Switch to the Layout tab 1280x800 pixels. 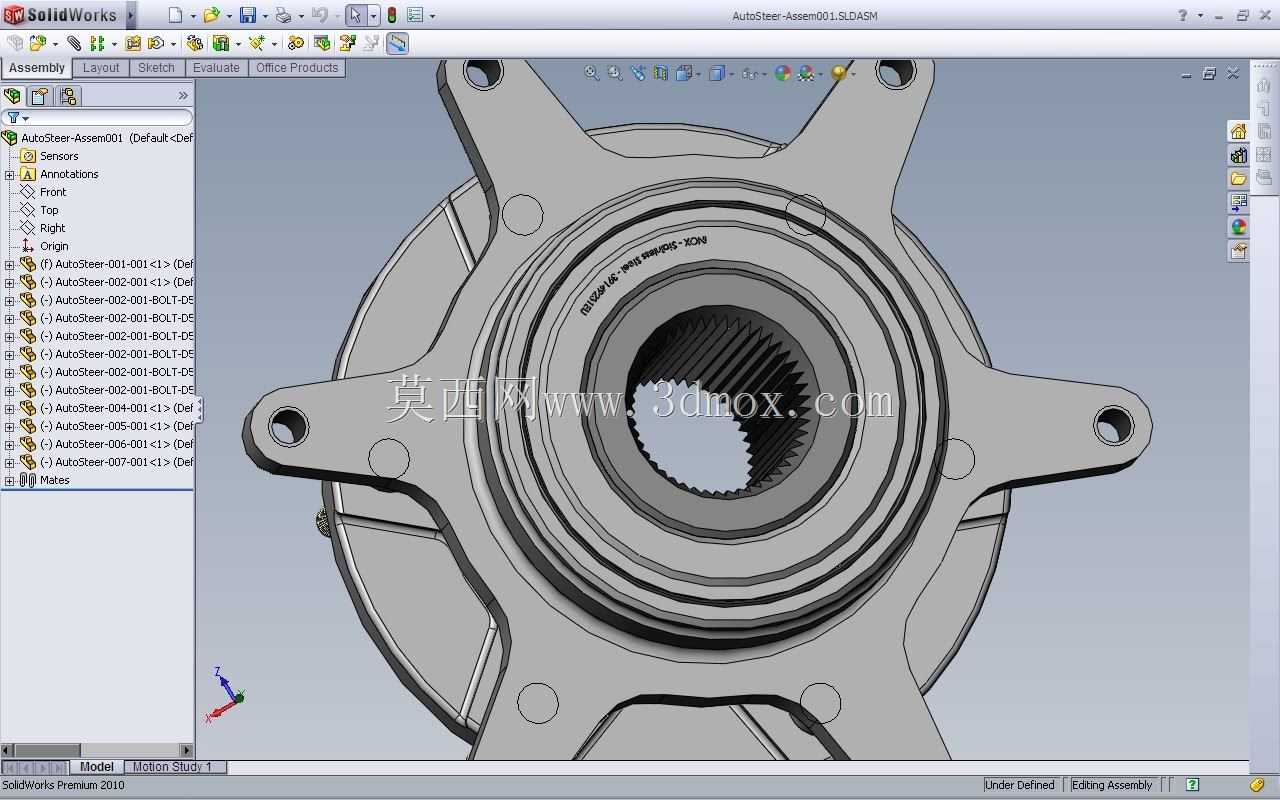pos(101,68)
